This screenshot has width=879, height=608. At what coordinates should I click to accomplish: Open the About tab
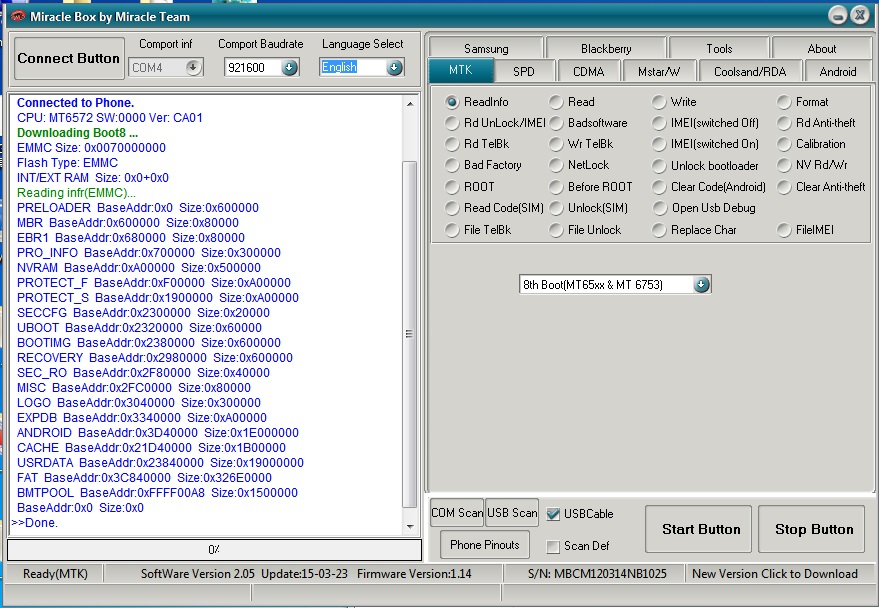822,48
